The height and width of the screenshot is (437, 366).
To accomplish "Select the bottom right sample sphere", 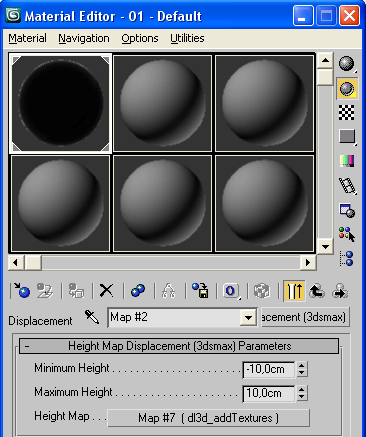I will (264, 203).
